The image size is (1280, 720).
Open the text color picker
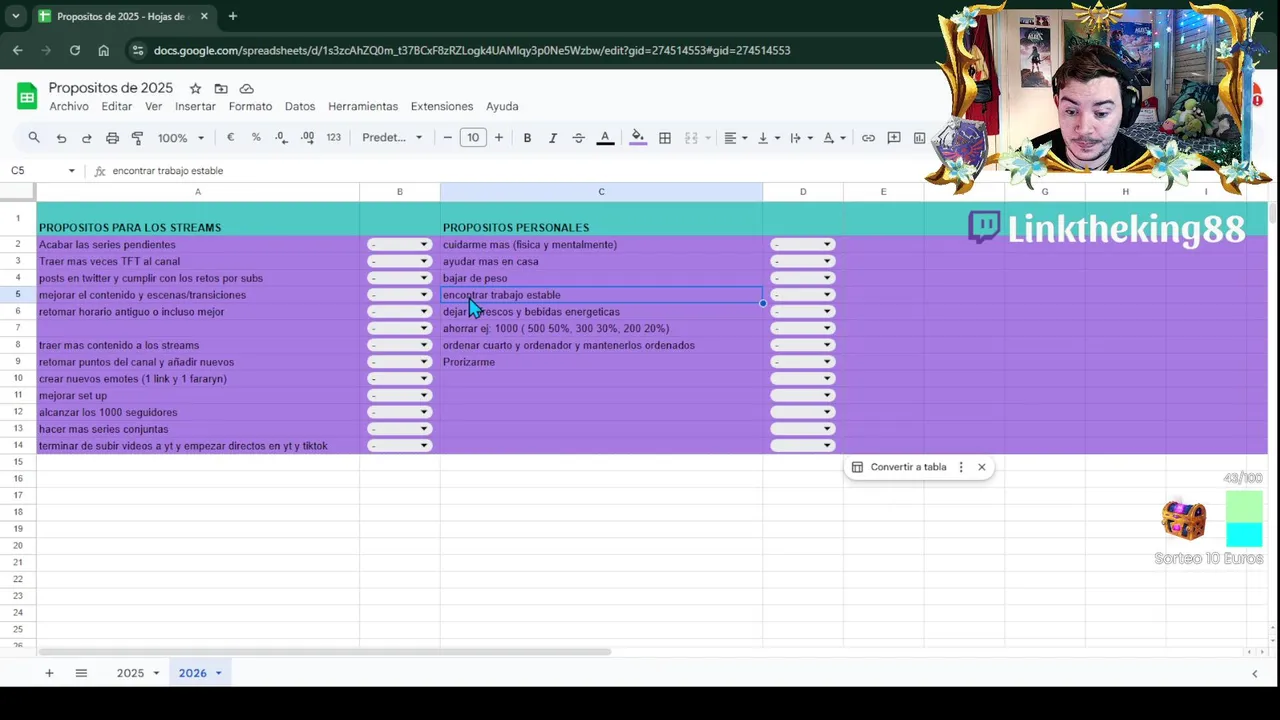(605, 138)
